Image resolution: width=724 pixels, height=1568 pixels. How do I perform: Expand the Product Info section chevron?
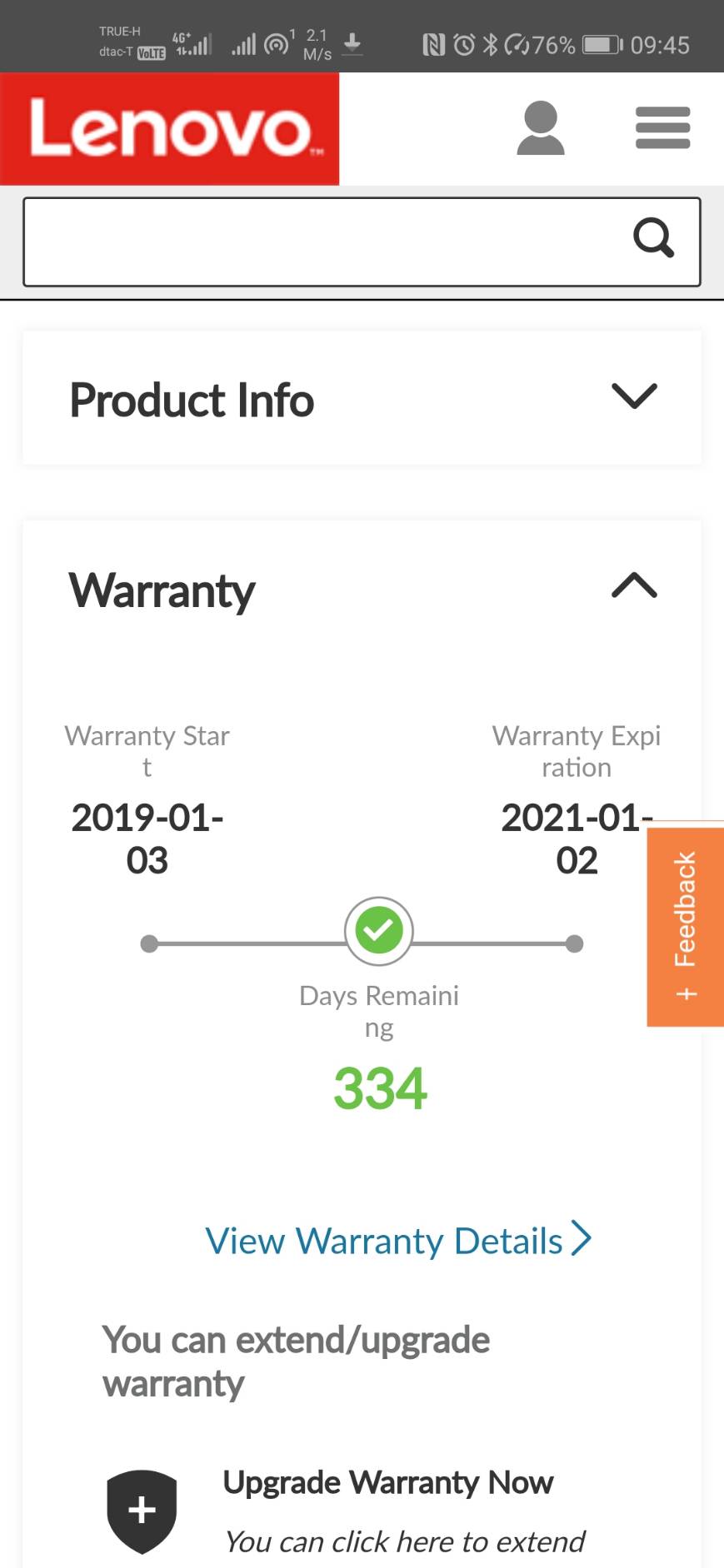tap(634, 396)
